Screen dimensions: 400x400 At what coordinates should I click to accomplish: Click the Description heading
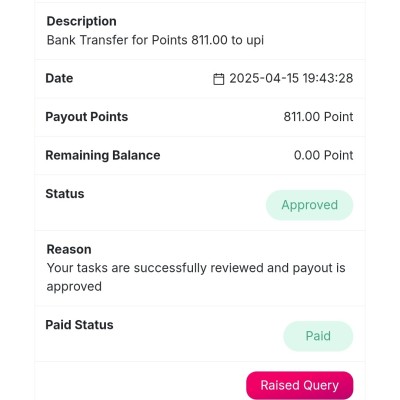(82, 21)
